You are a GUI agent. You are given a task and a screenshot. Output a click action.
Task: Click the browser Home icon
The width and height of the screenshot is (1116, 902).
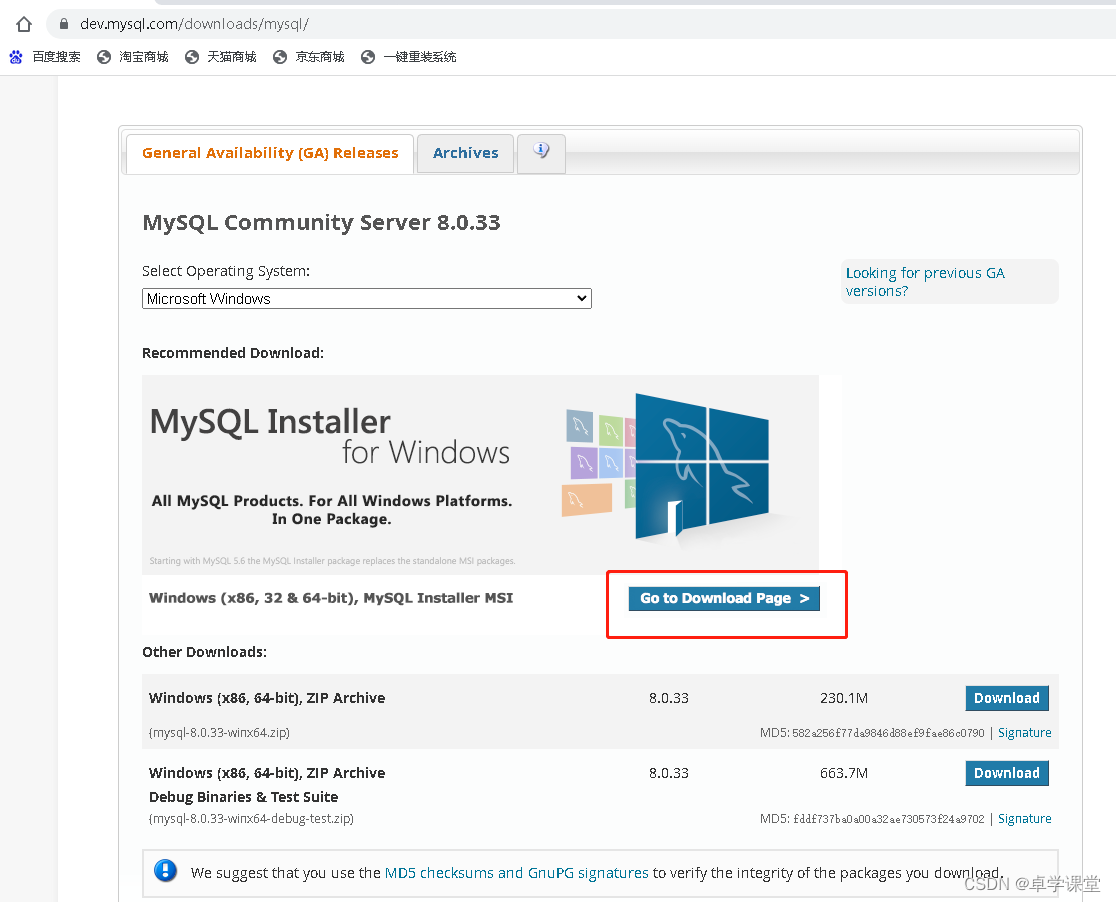click(x=23, y=24)
